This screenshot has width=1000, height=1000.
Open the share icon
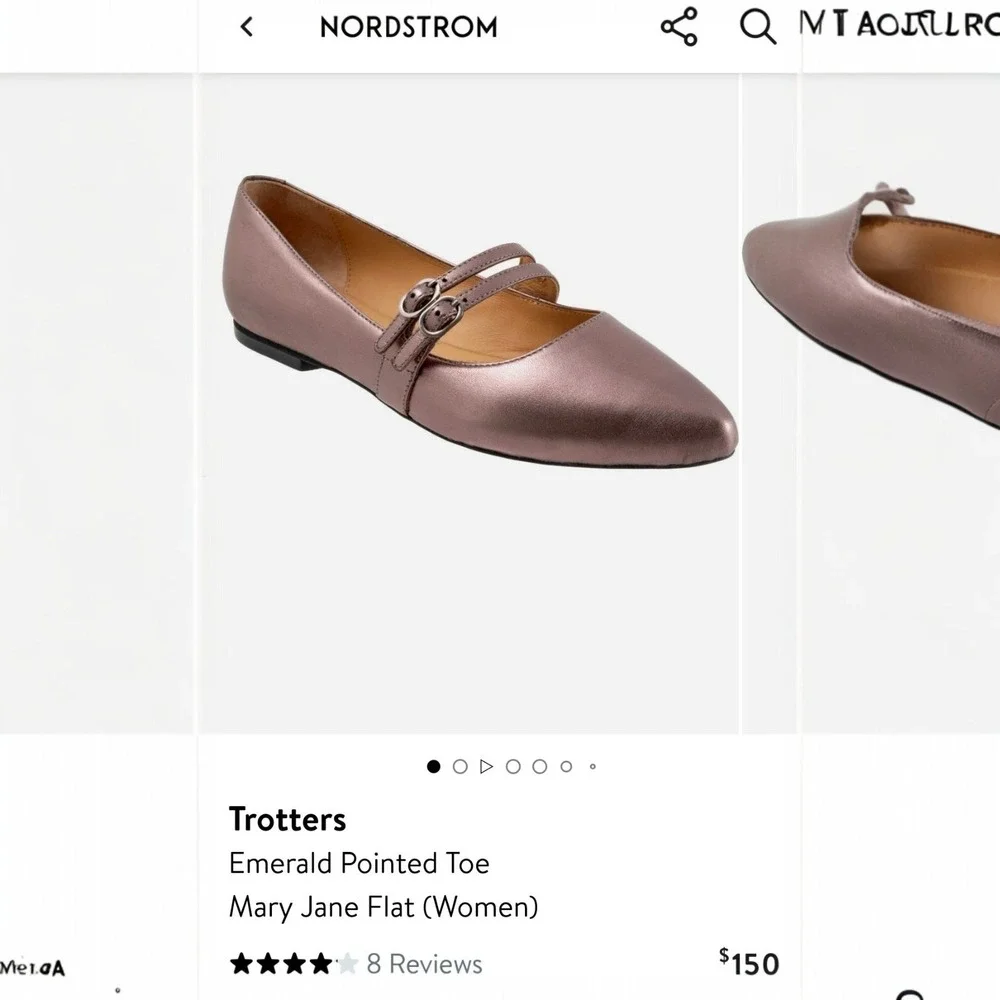tap(679, 27)
